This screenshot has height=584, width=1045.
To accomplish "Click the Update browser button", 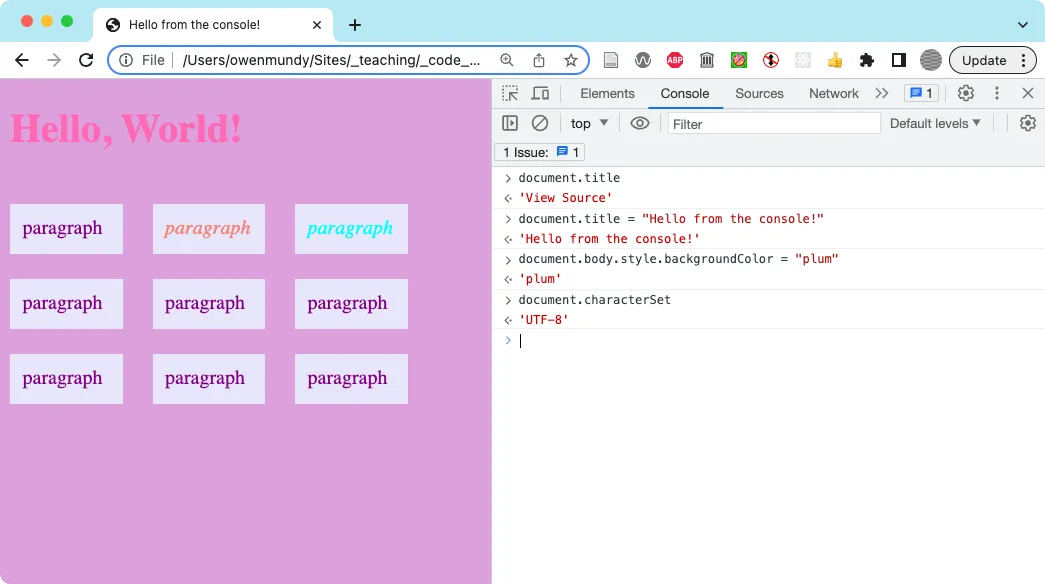I will [x=985, y=60].
